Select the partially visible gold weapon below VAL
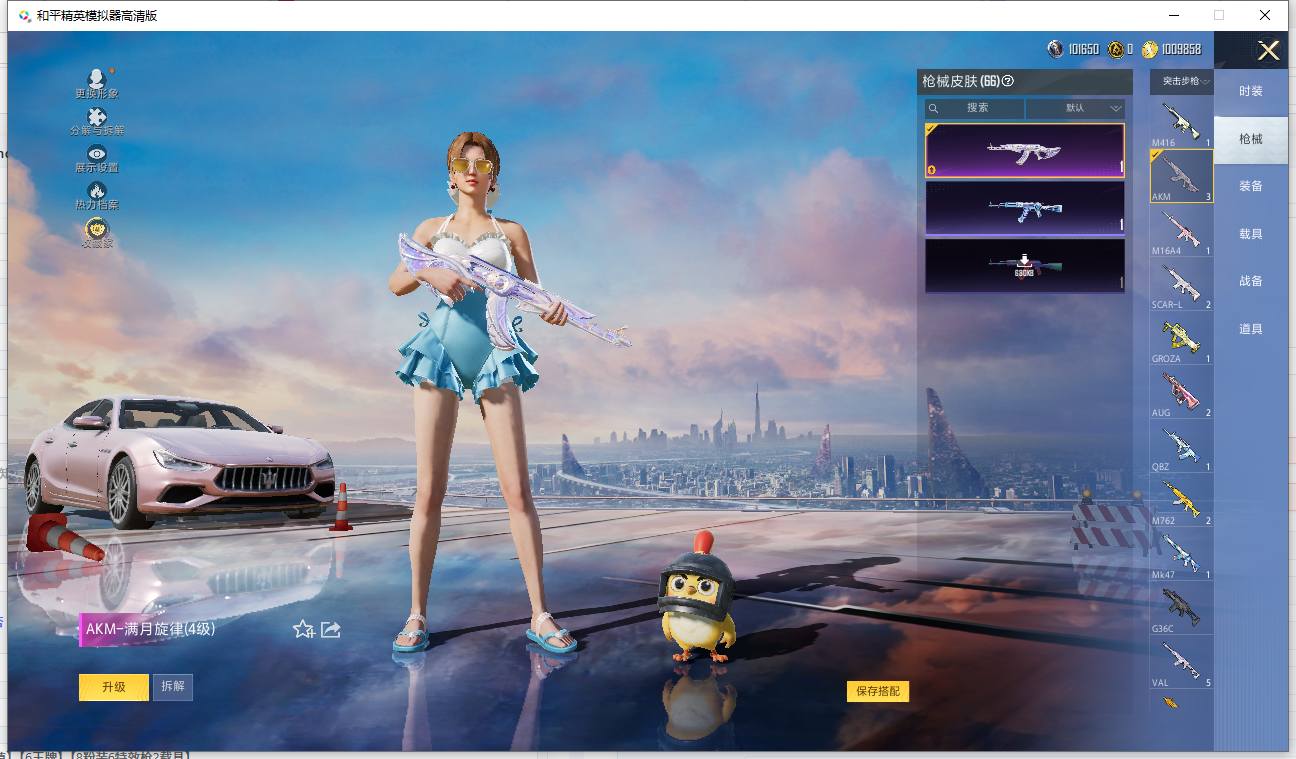 [1171, 703]
